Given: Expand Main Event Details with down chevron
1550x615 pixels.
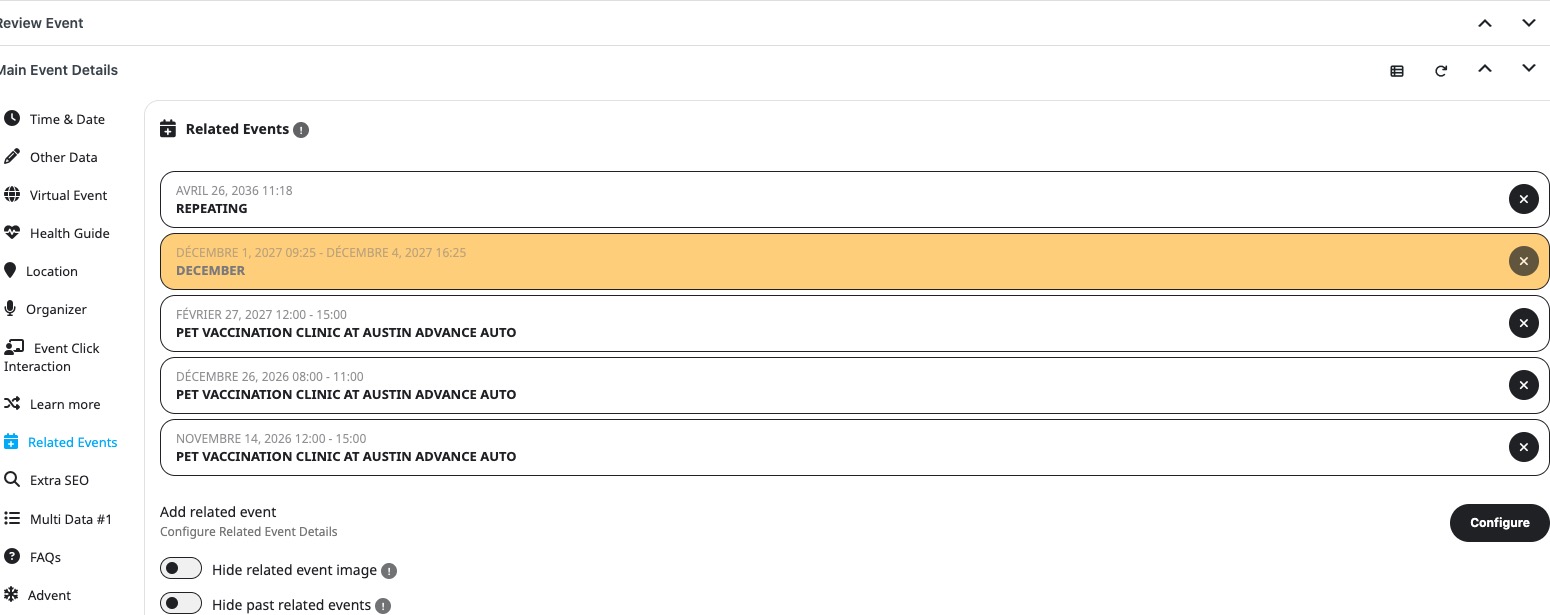Looking at the screenshot, I should click(1529, 69).
